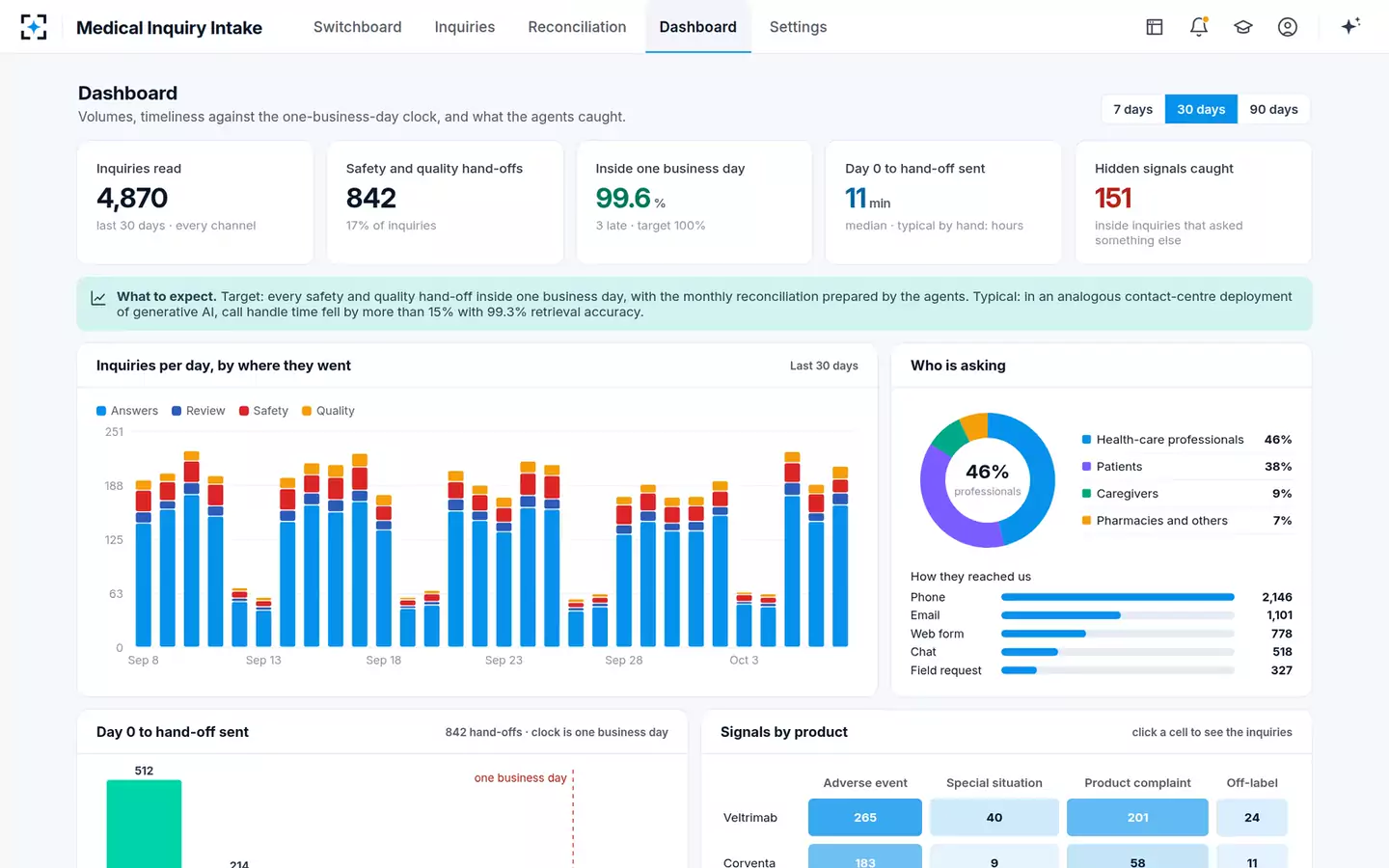Select the 30 days range

click(1201, 109)
